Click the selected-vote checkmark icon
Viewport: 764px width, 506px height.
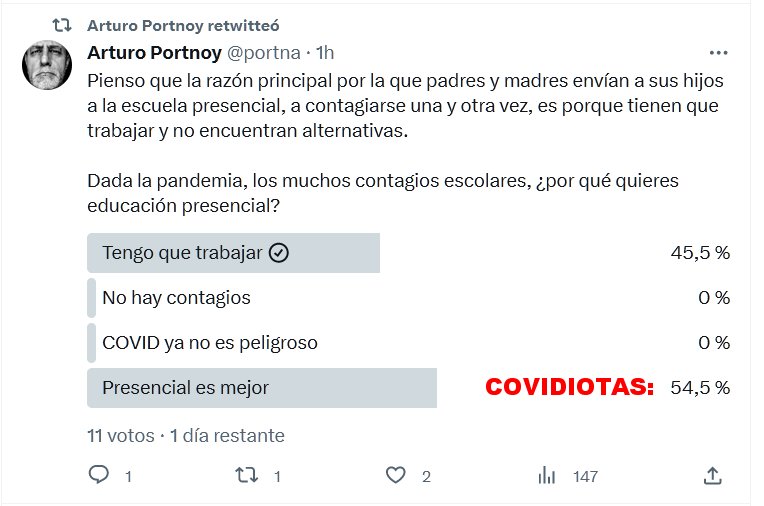[279, 253]
